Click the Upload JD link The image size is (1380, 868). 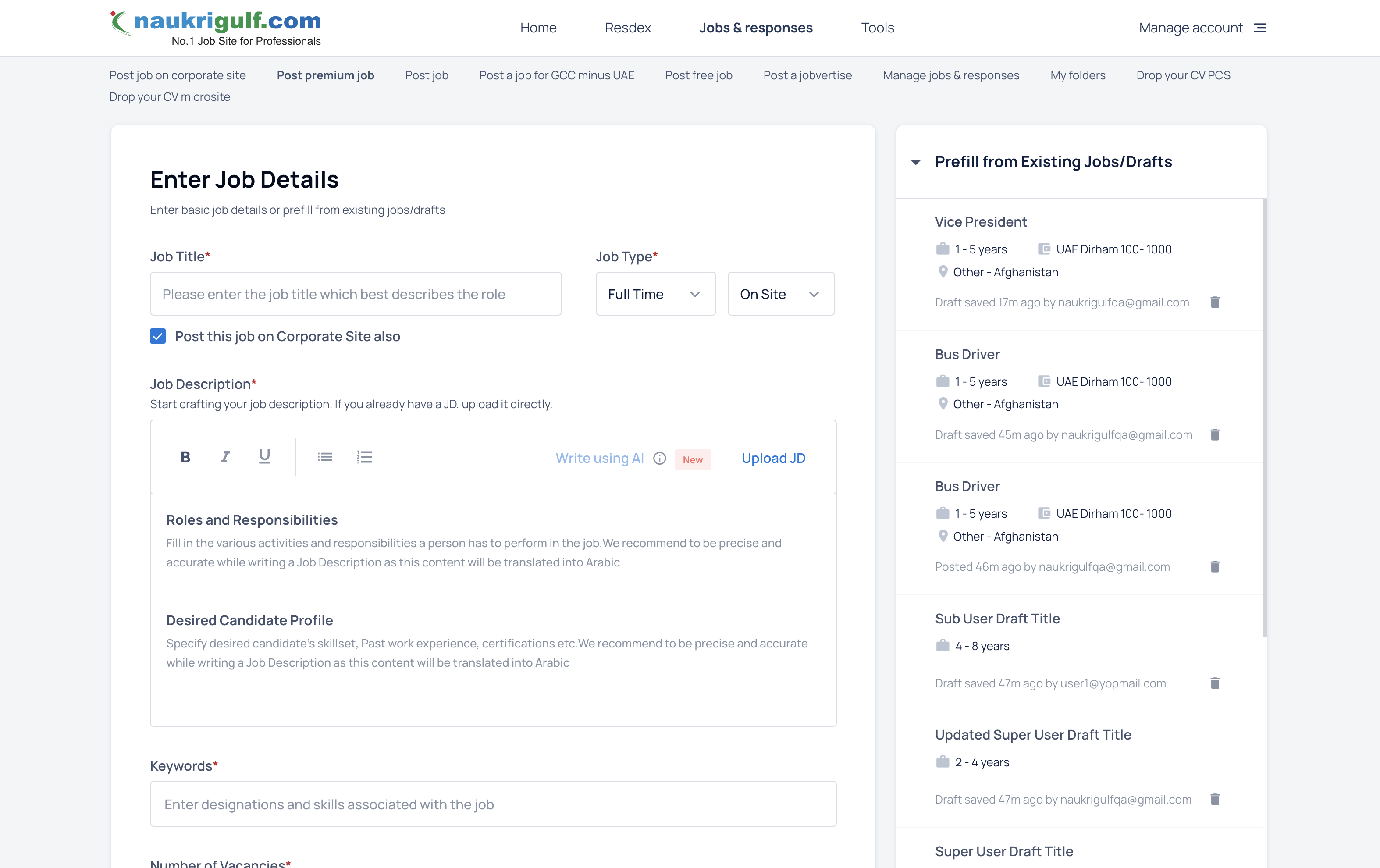click(x=773, y=459)
